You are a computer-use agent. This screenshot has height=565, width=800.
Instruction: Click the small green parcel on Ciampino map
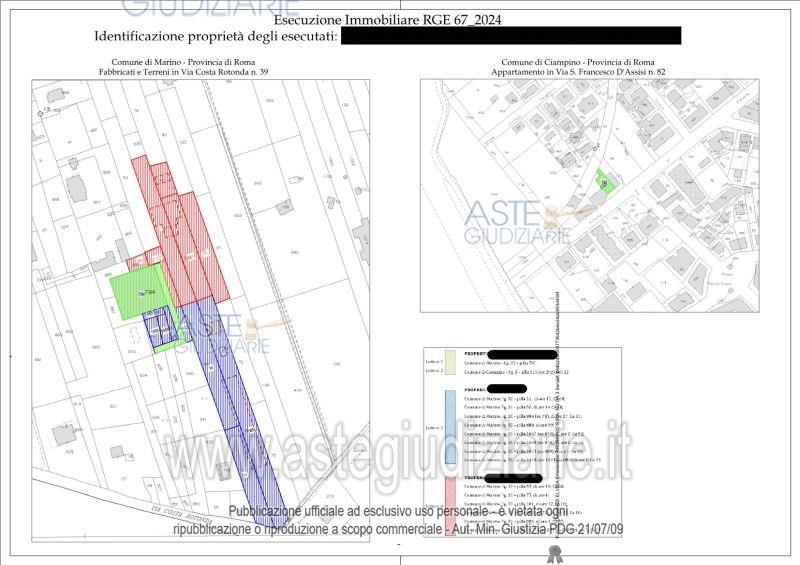(603, 181)
